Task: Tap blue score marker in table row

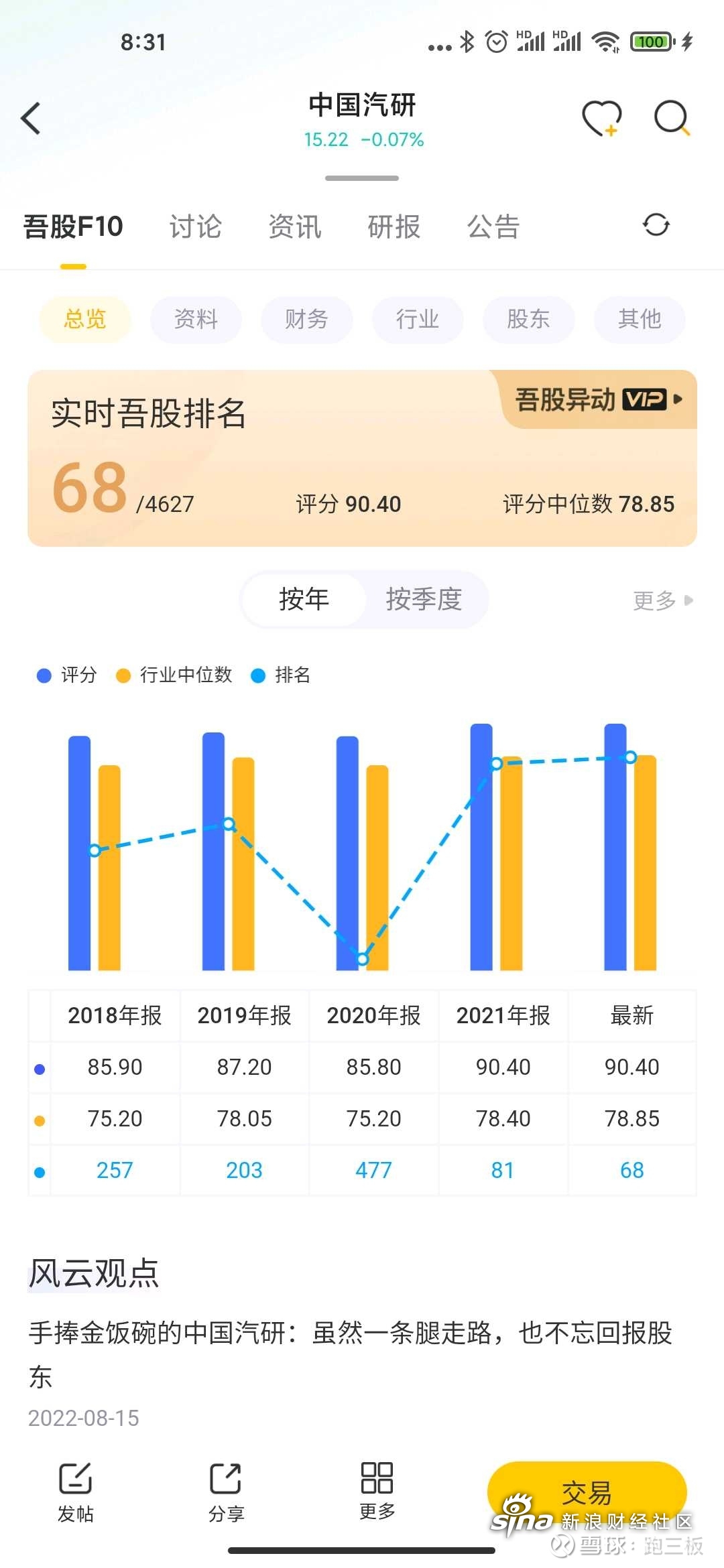Action: pyautogui.click(x=40, y=1069)
